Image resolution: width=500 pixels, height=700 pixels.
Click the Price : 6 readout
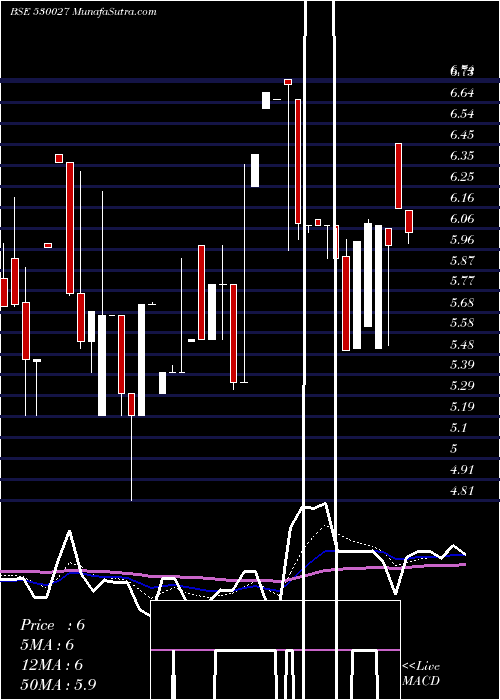52,625
